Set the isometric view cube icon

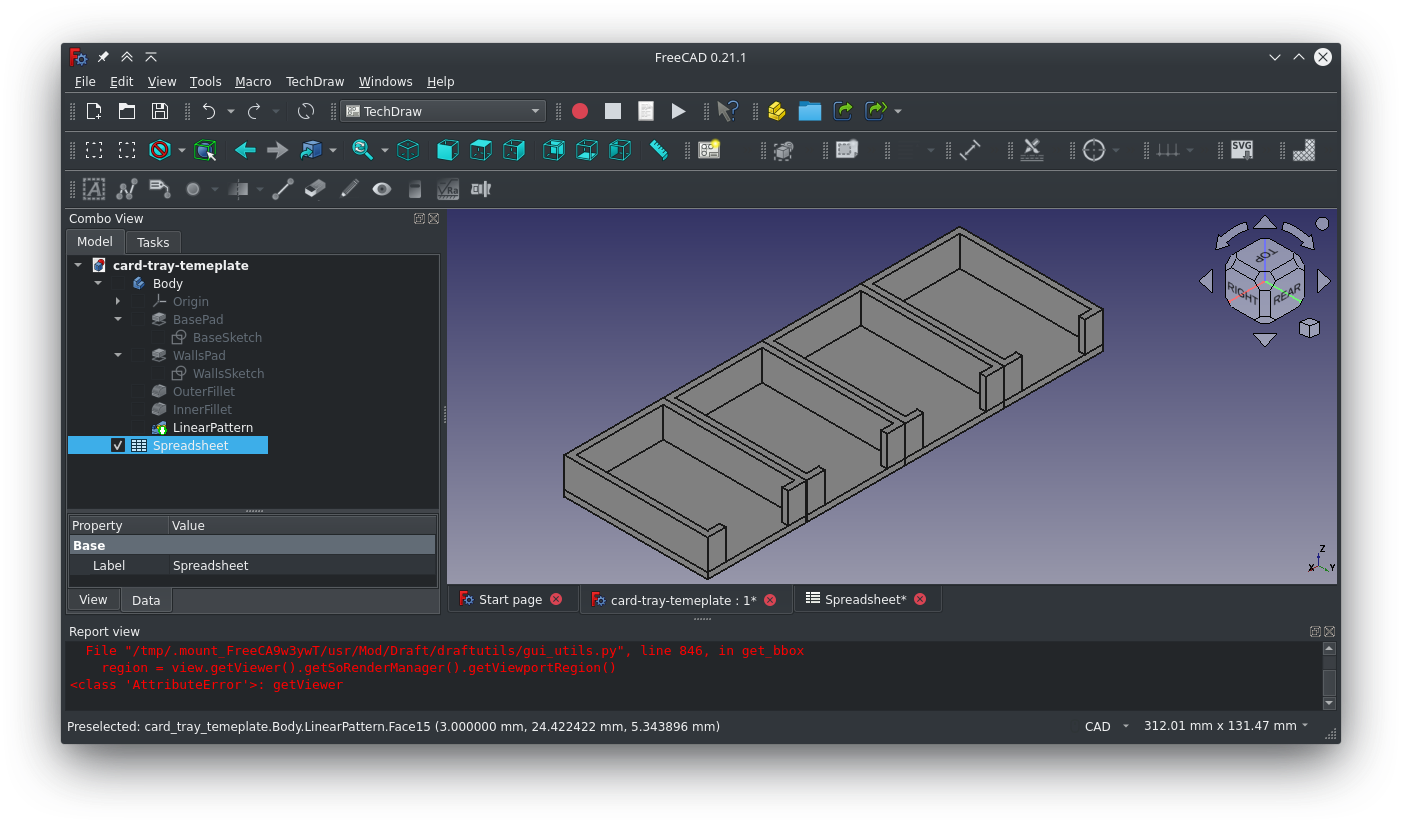[408, 150]
